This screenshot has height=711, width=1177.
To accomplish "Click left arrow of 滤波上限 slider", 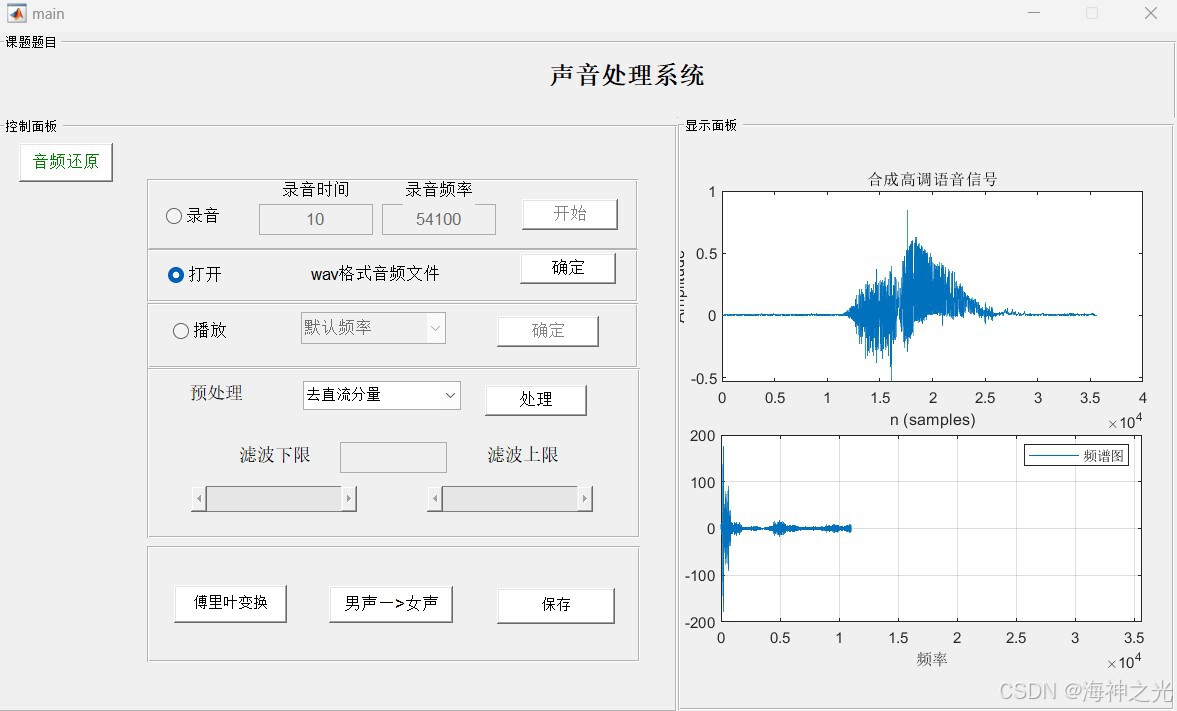I will pos(435,499).
